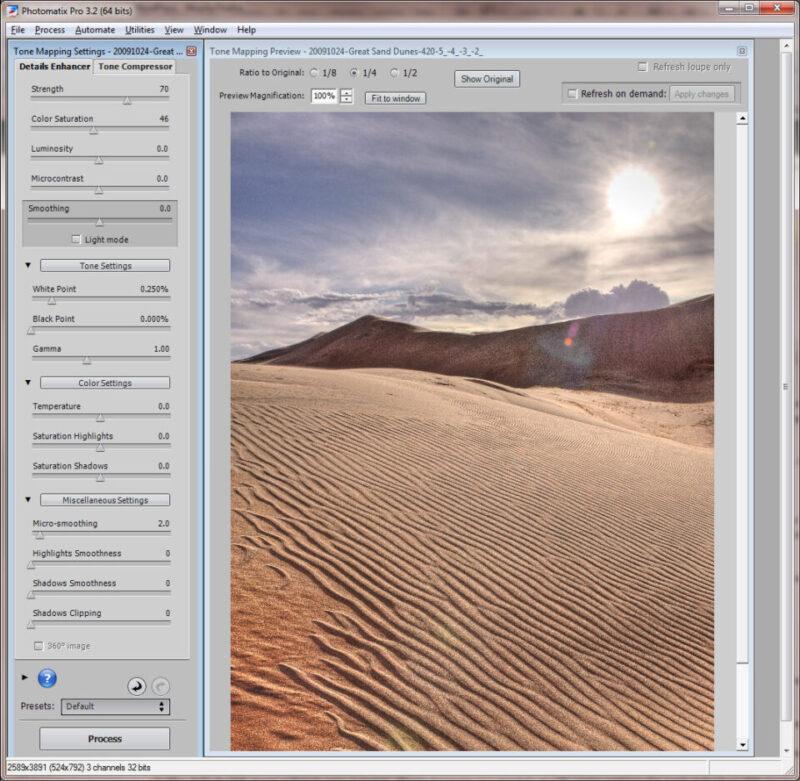The image size is (800, 781).
Task: Switch to the Tone Compressor tab
Action: [134, 67]
